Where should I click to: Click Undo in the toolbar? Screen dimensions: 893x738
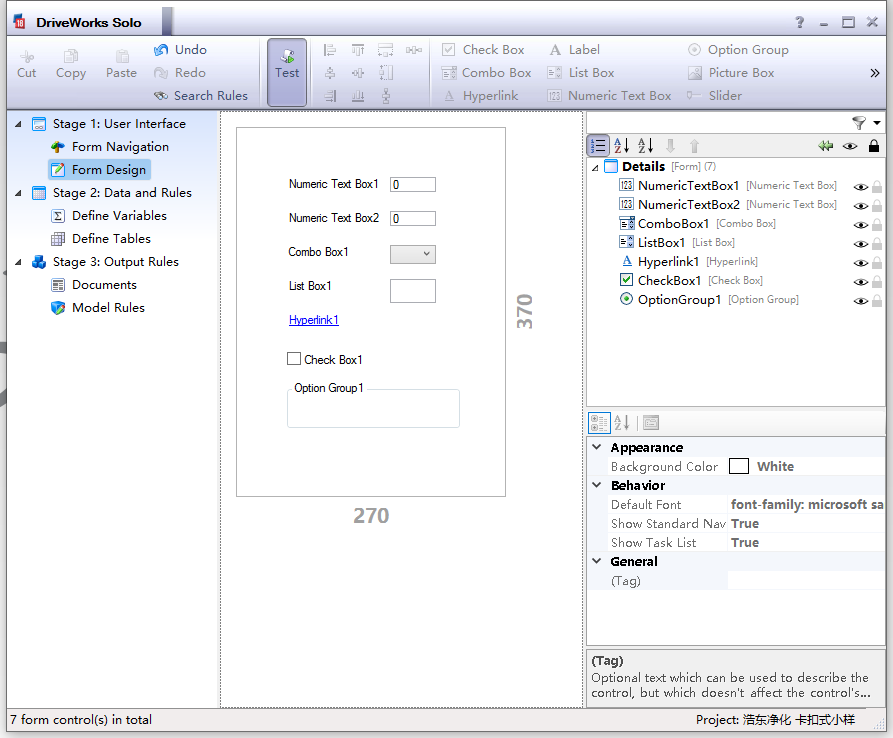(180, 50)
